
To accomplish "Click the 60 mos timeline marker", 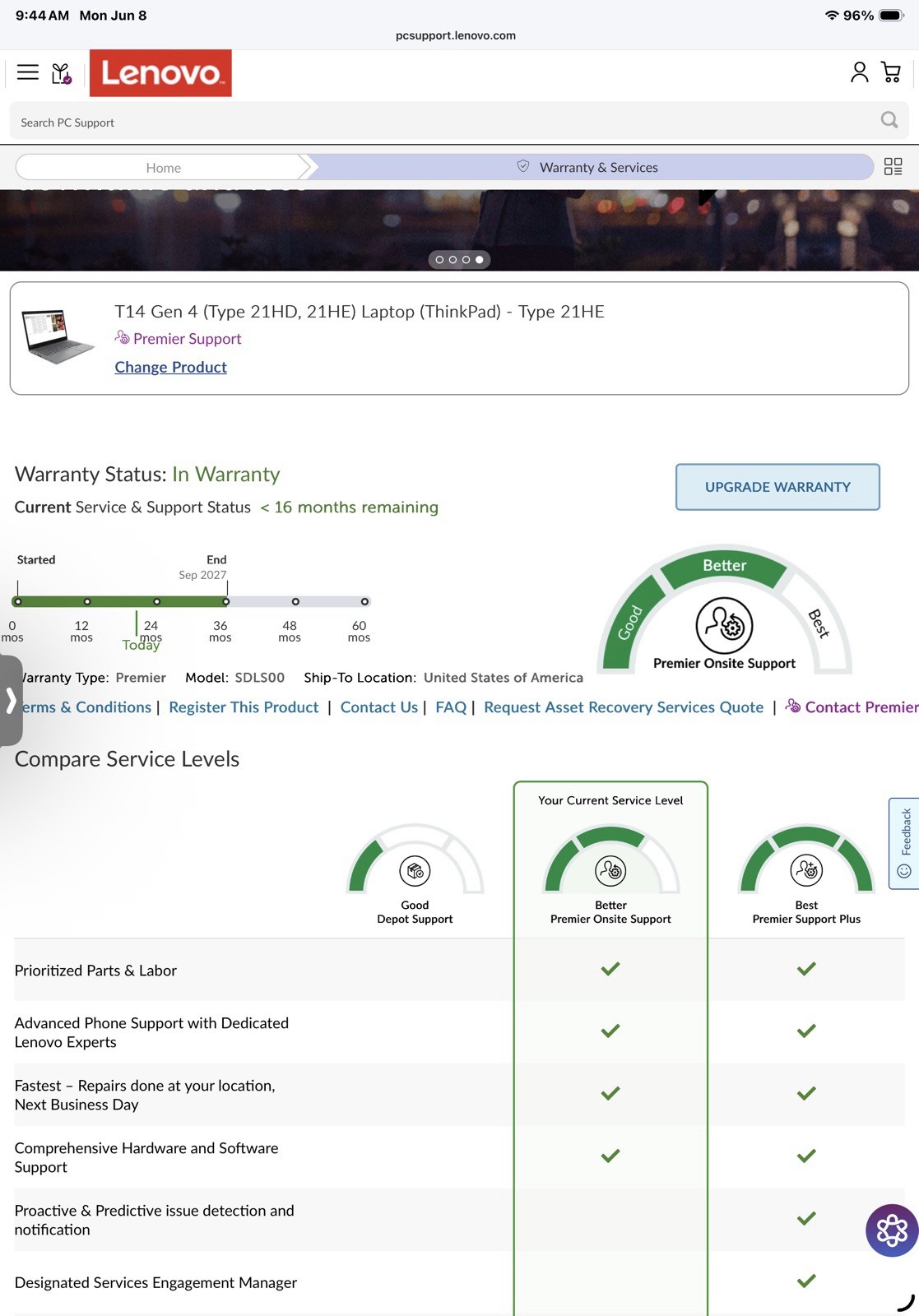I will 364,601.
